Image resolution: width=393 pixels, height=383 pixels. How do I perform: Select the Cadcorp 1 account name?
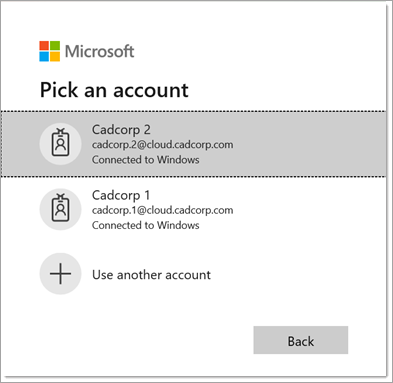(121, 195)
